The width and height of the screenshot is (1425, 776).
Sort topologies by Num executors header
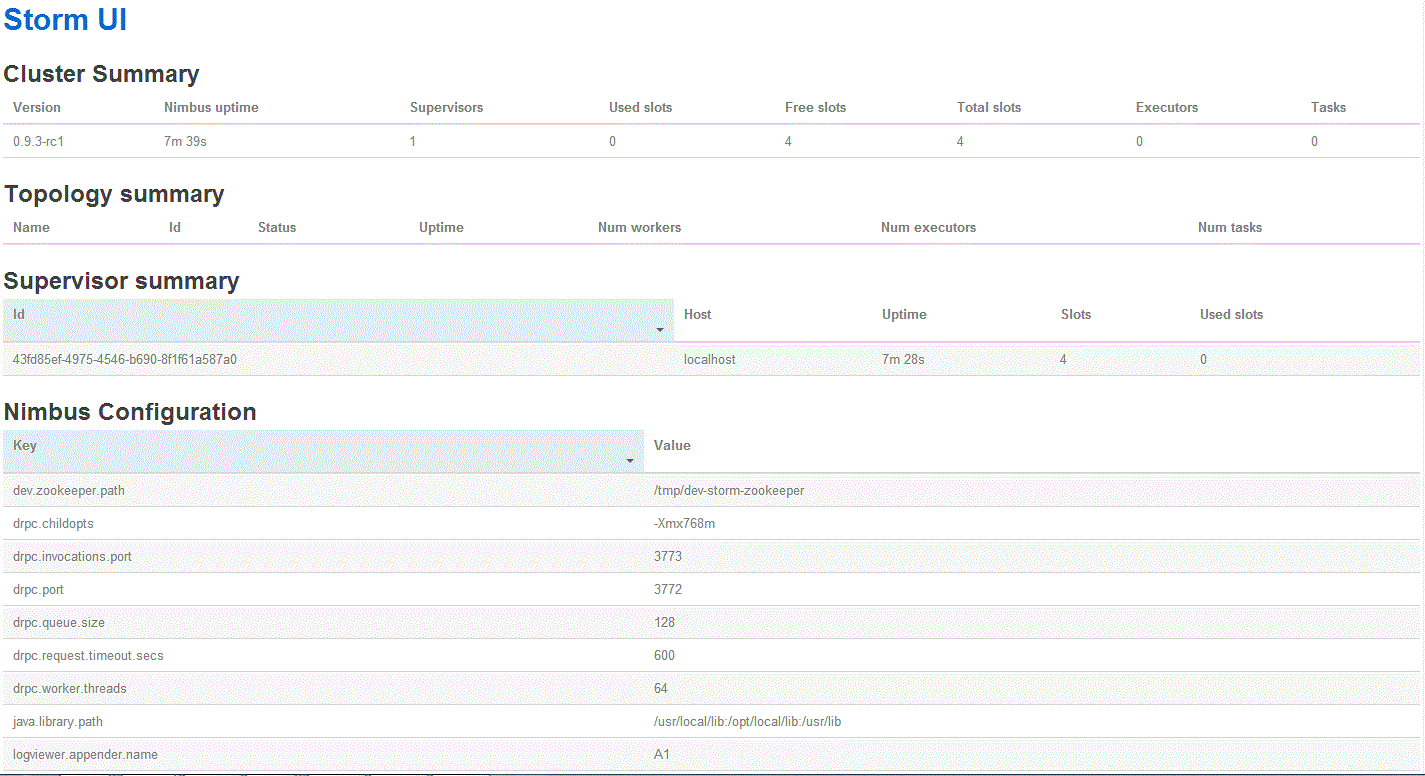pyautogui.click(x=928, y=227)
